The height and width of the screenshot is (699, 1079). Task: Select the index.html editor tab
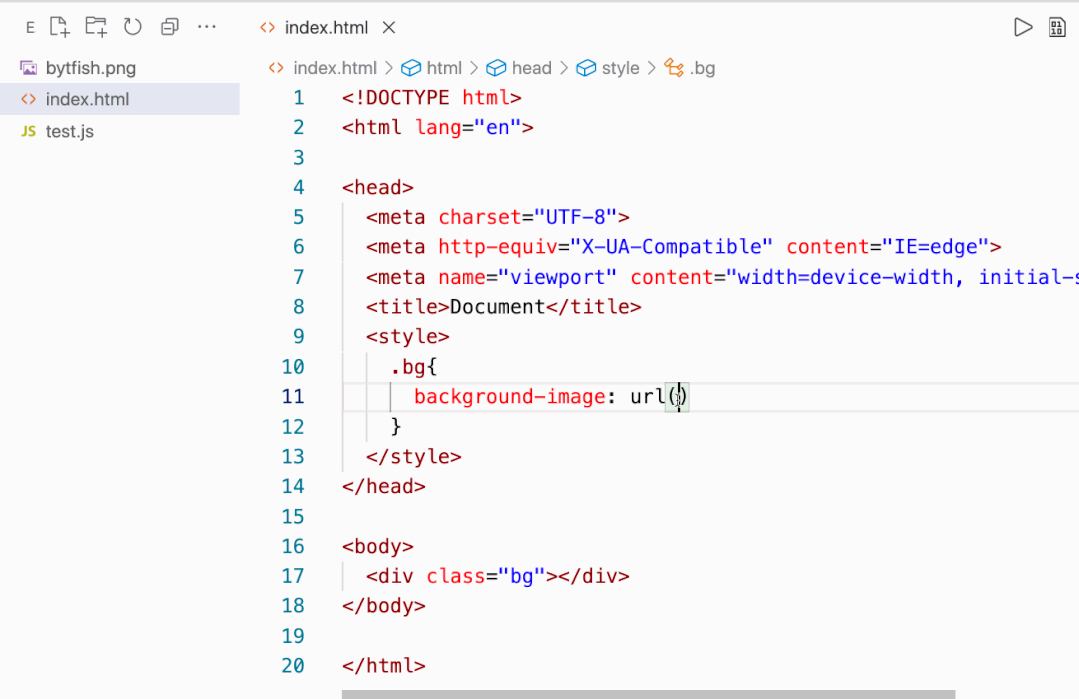(326, 28)
